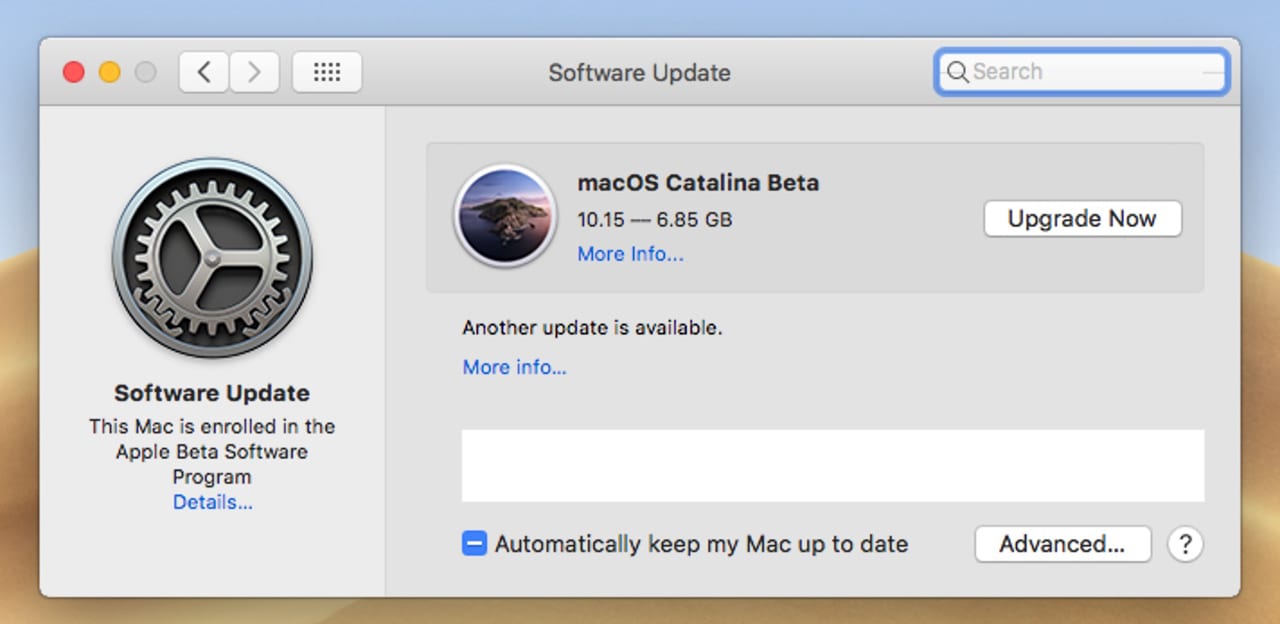Click the magnifying glass in the search field
This screenshot has width=1280, height=624.
point(957,72)
